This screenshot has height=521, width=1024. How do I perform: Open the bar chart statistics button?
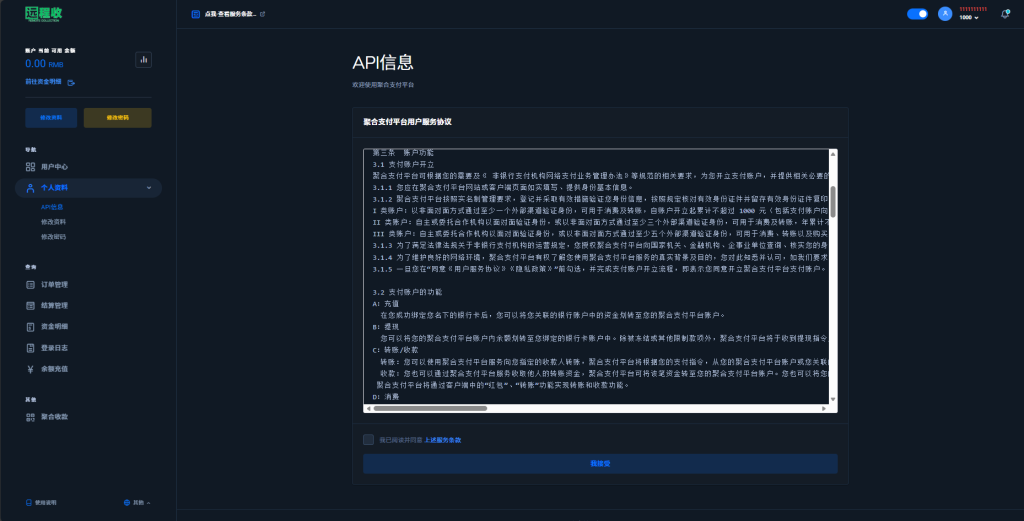[144, 59]
